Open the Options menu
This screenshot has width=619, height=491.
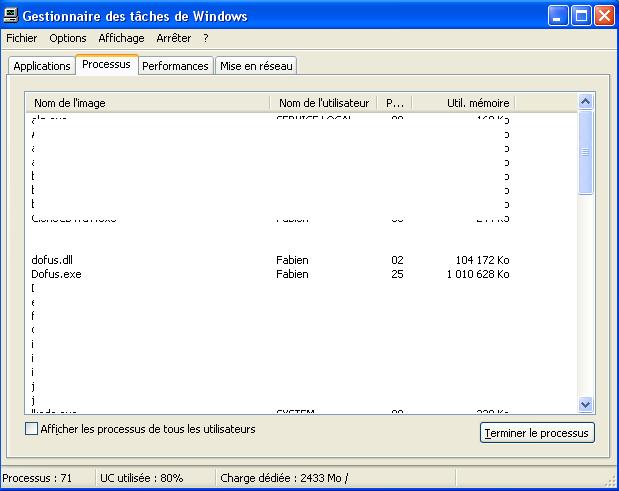(x=68, y=38)
